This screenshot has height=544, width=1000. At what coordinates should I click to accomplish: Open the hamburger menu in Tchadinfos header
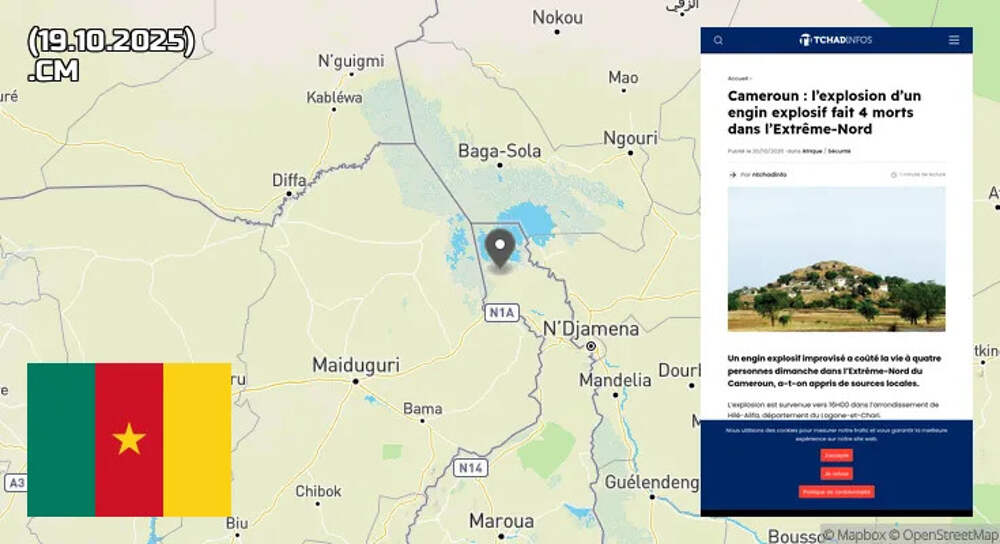[x=954, y=40]
